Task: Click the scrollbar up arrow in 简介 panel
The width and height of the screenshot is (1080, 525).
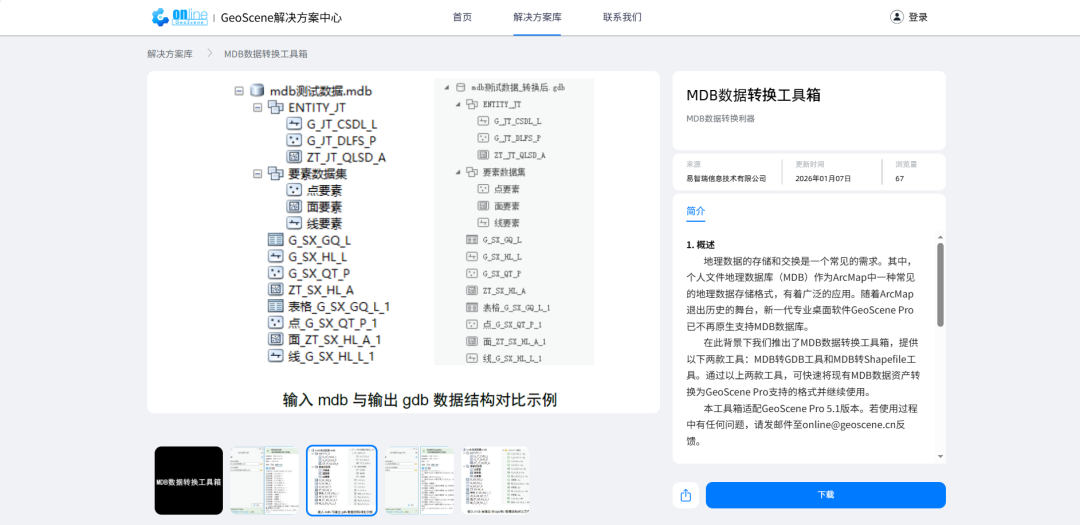Action: click(940, 237)
